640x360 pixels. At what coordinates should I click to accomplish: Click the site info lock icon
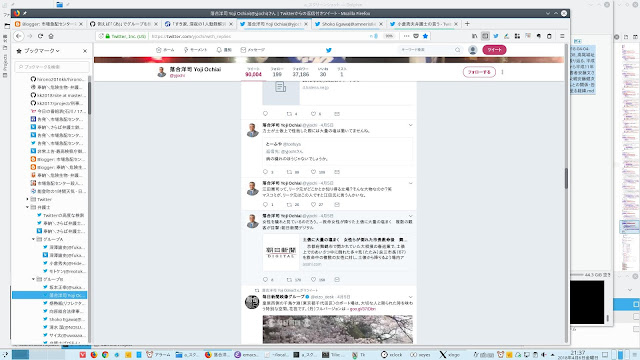point(108,36)
